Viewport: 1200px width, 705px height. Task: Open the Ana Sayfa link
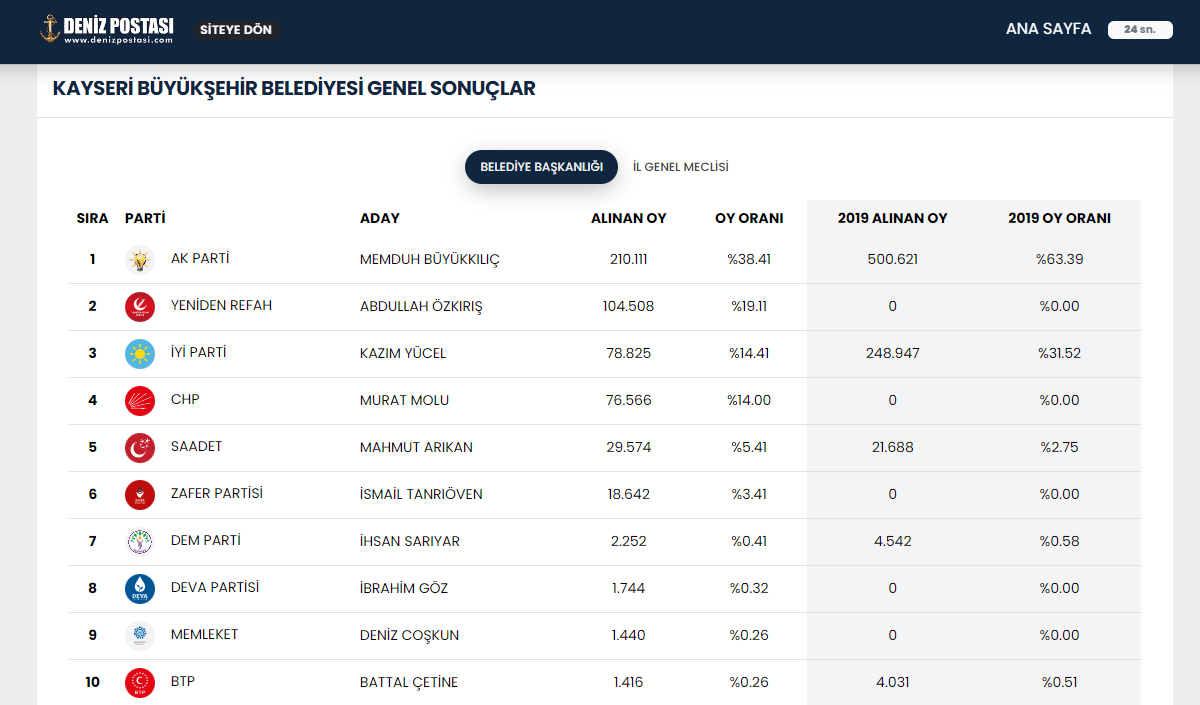click(x=1048, y=29)
